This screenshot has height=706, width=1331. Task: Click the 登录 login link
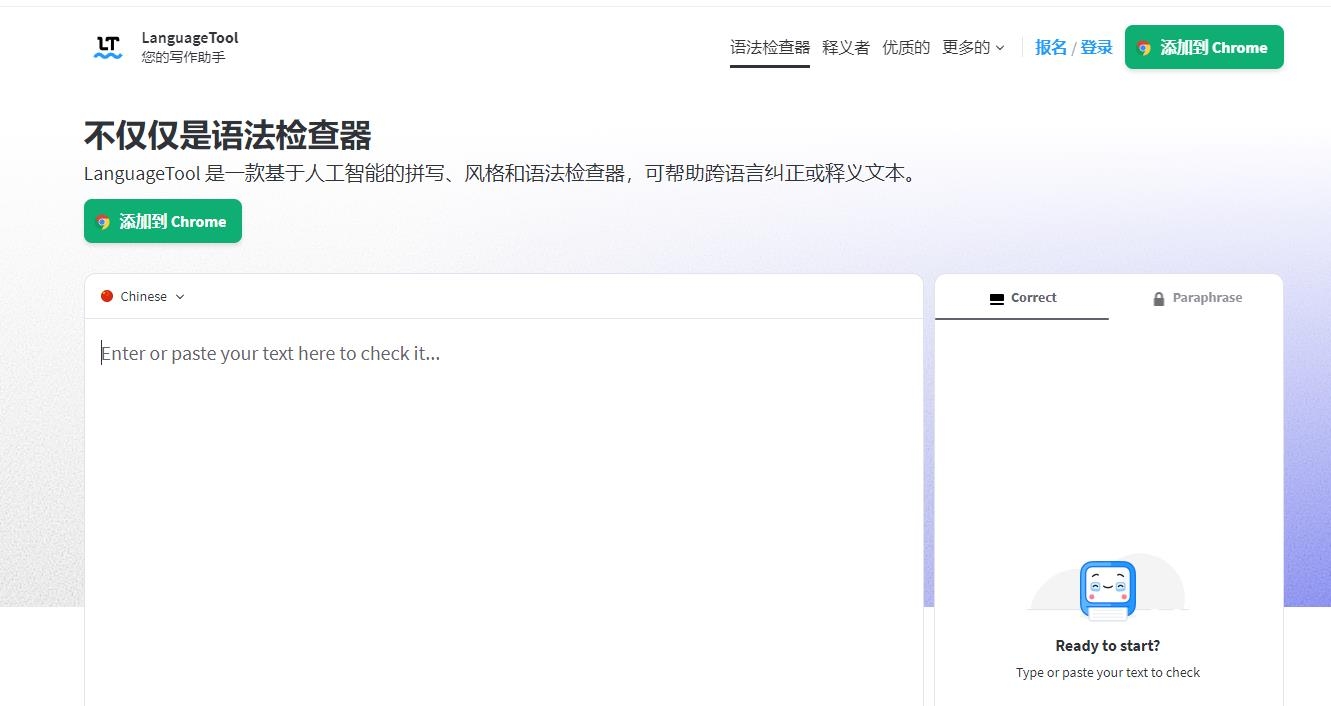pos(1097,47)
